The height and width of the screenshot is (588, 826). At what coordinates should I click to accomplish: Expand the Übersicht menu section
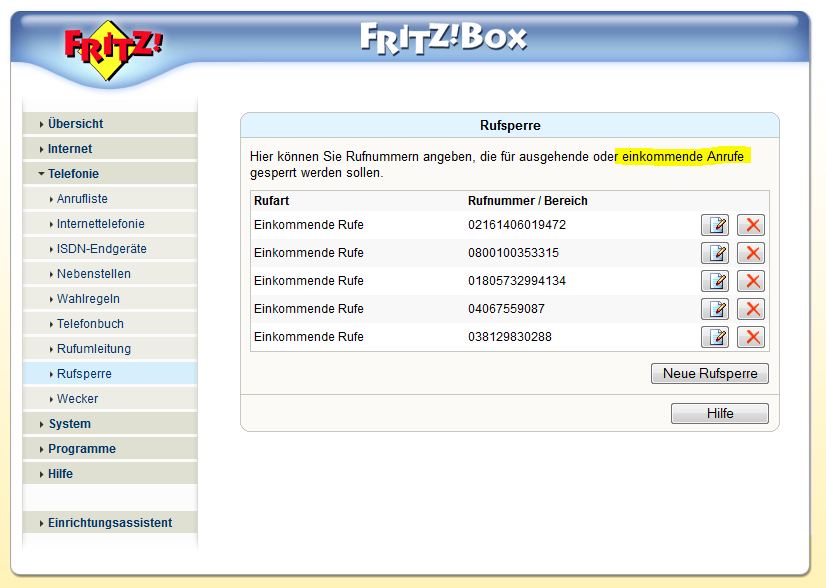(x=110, y=124)
